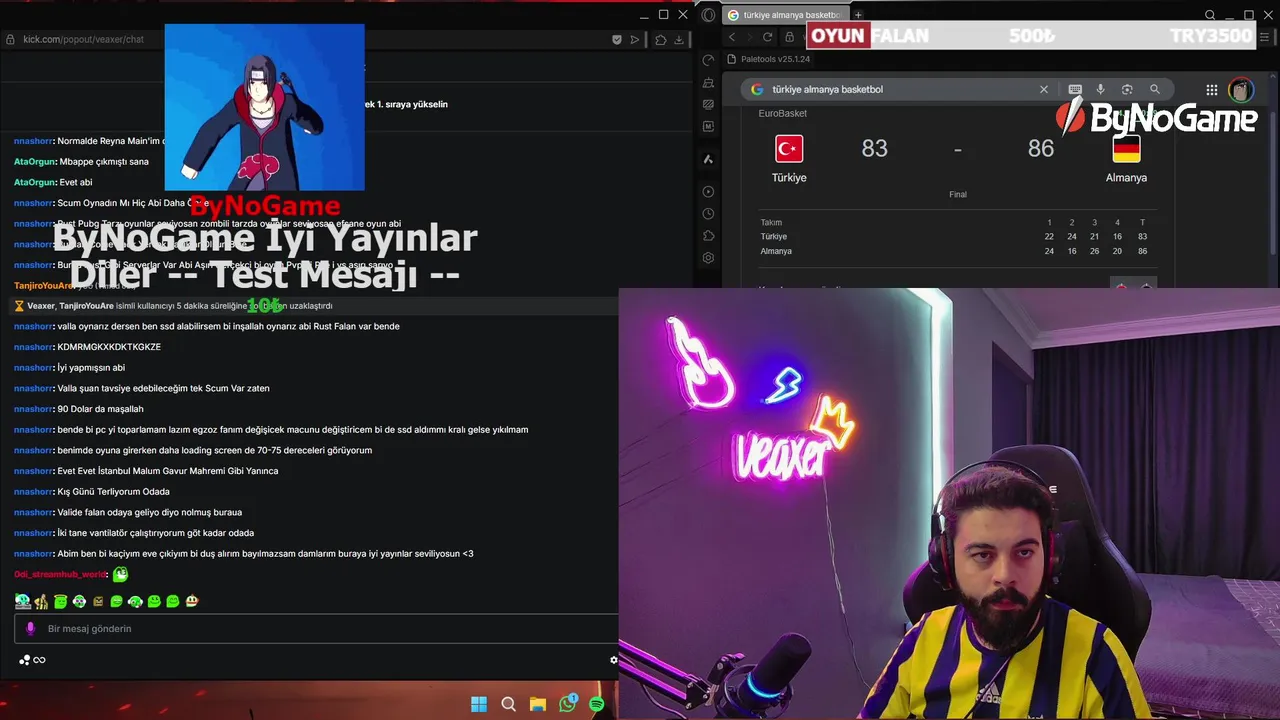Clear the Google search box with X
Viewport: 1280px width, 720px height.
click(x=1044, y=89)
